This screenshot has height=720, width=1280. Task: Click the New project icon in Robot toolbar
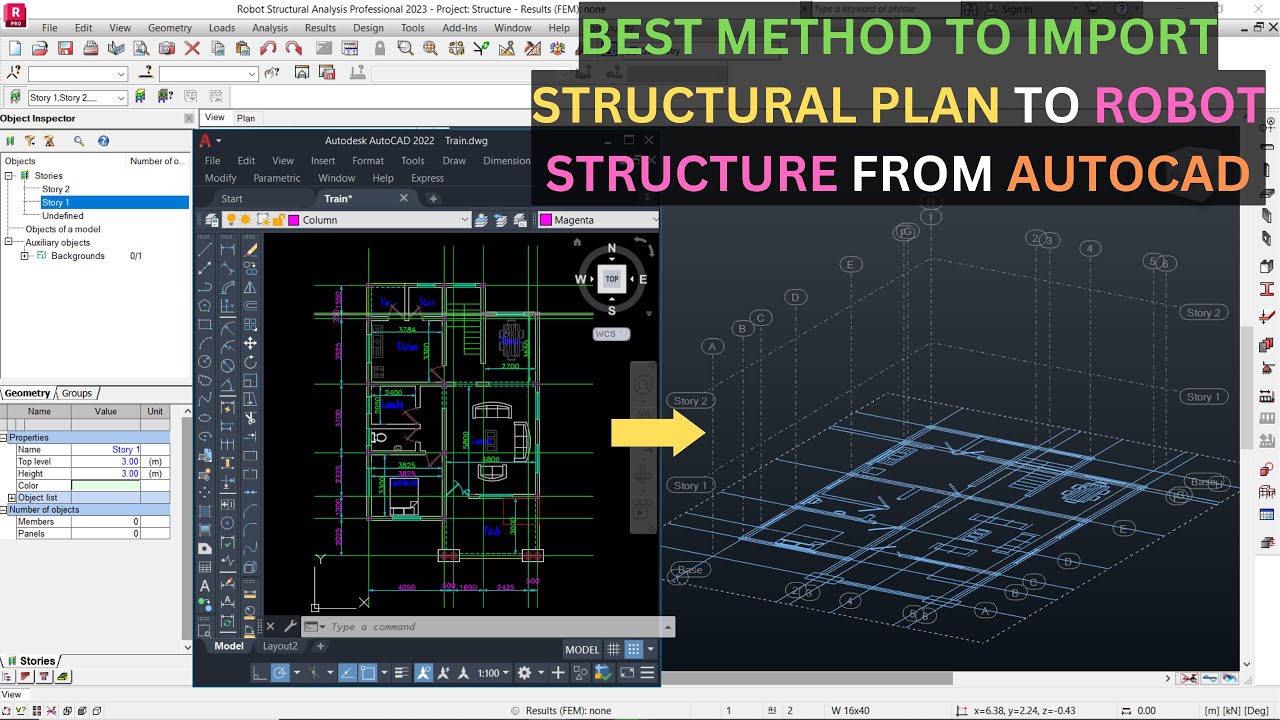pos(14,48)
